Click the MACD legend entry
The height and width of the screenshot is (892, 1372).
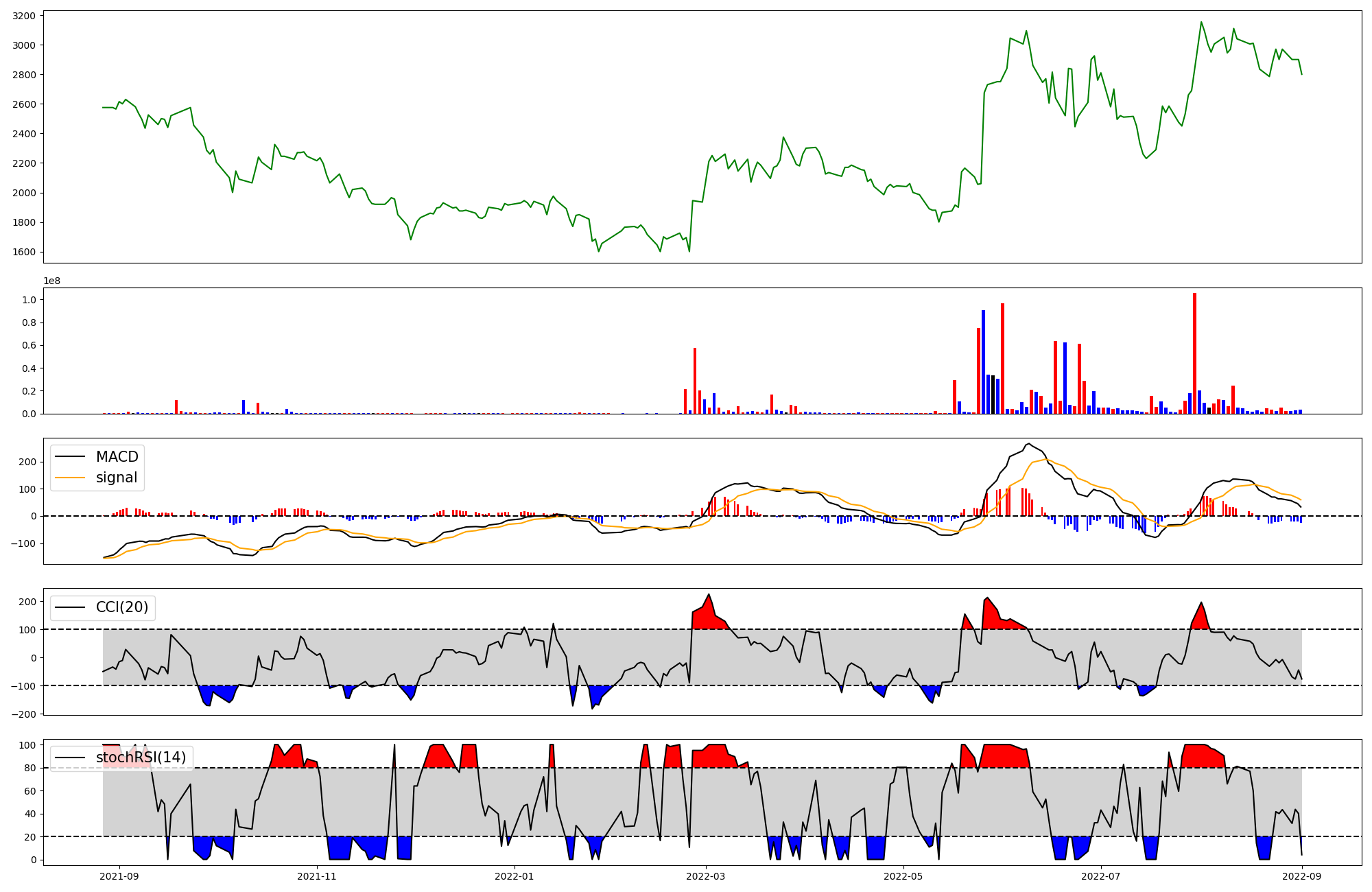[x=117, y=457]
